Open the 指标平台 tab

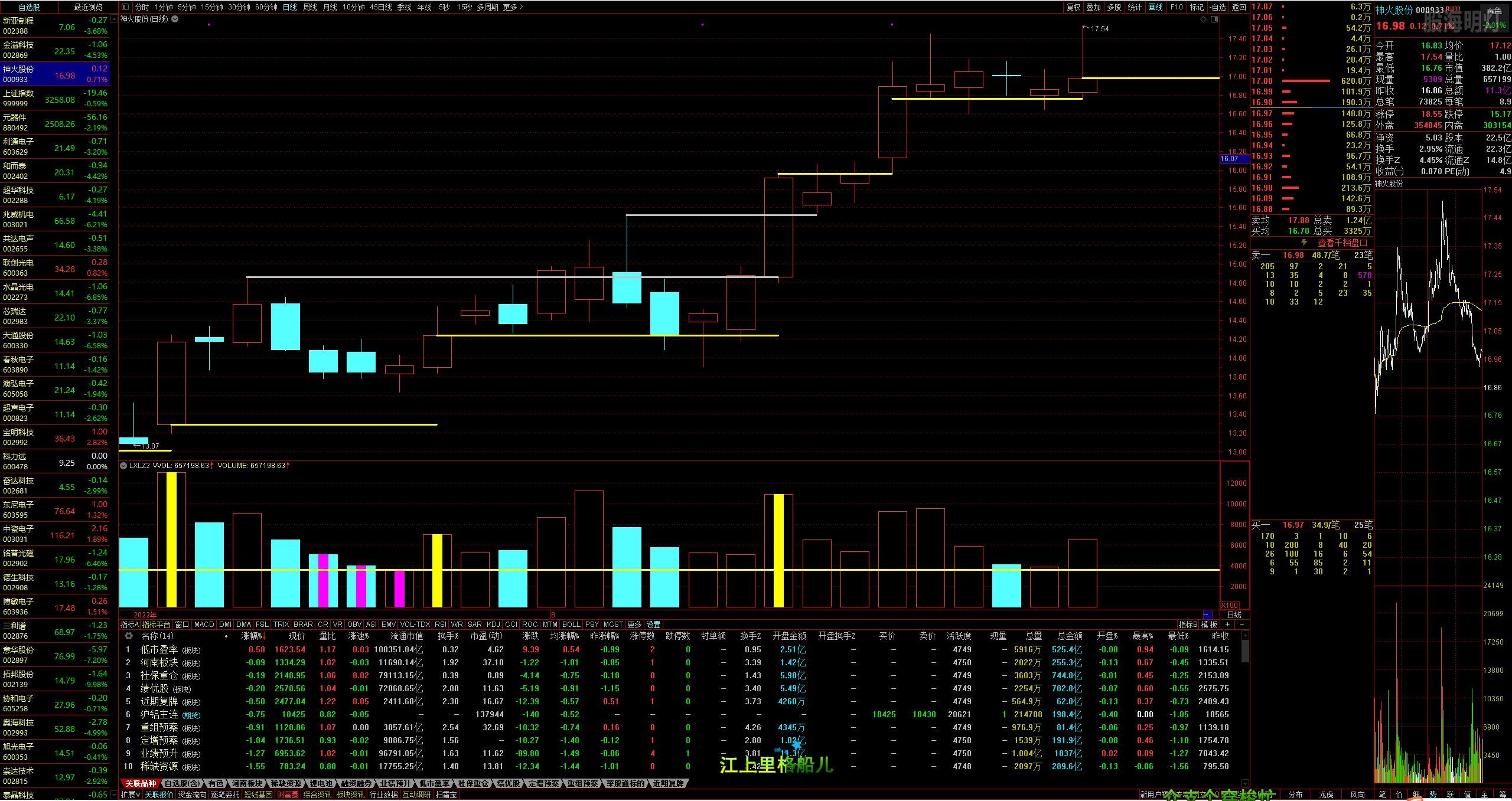(157, 625)
